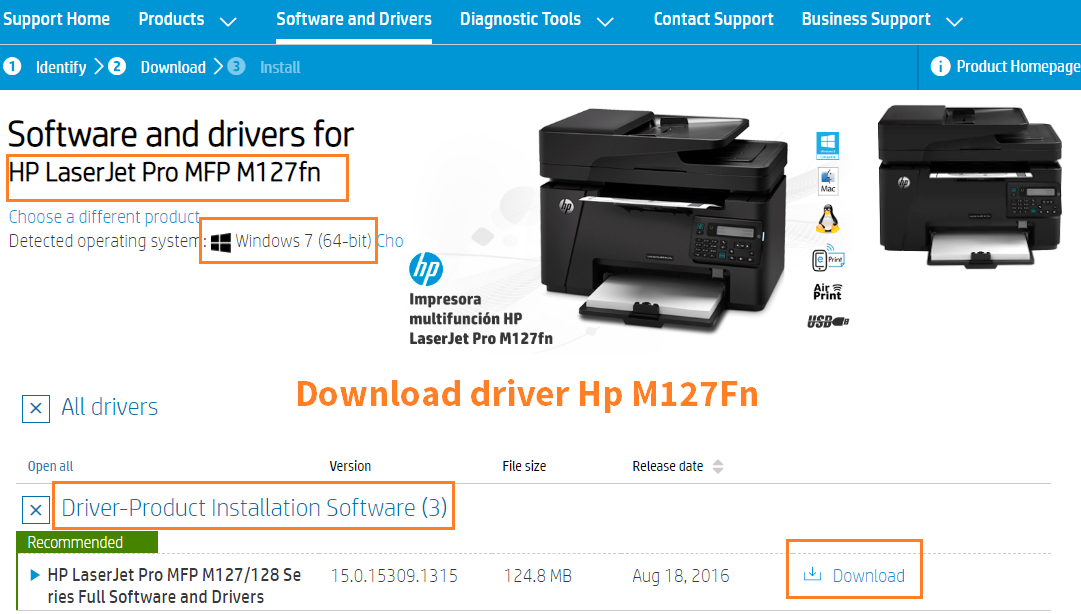Click Choose a different product

pyautogui.click(x=104, y=216)
